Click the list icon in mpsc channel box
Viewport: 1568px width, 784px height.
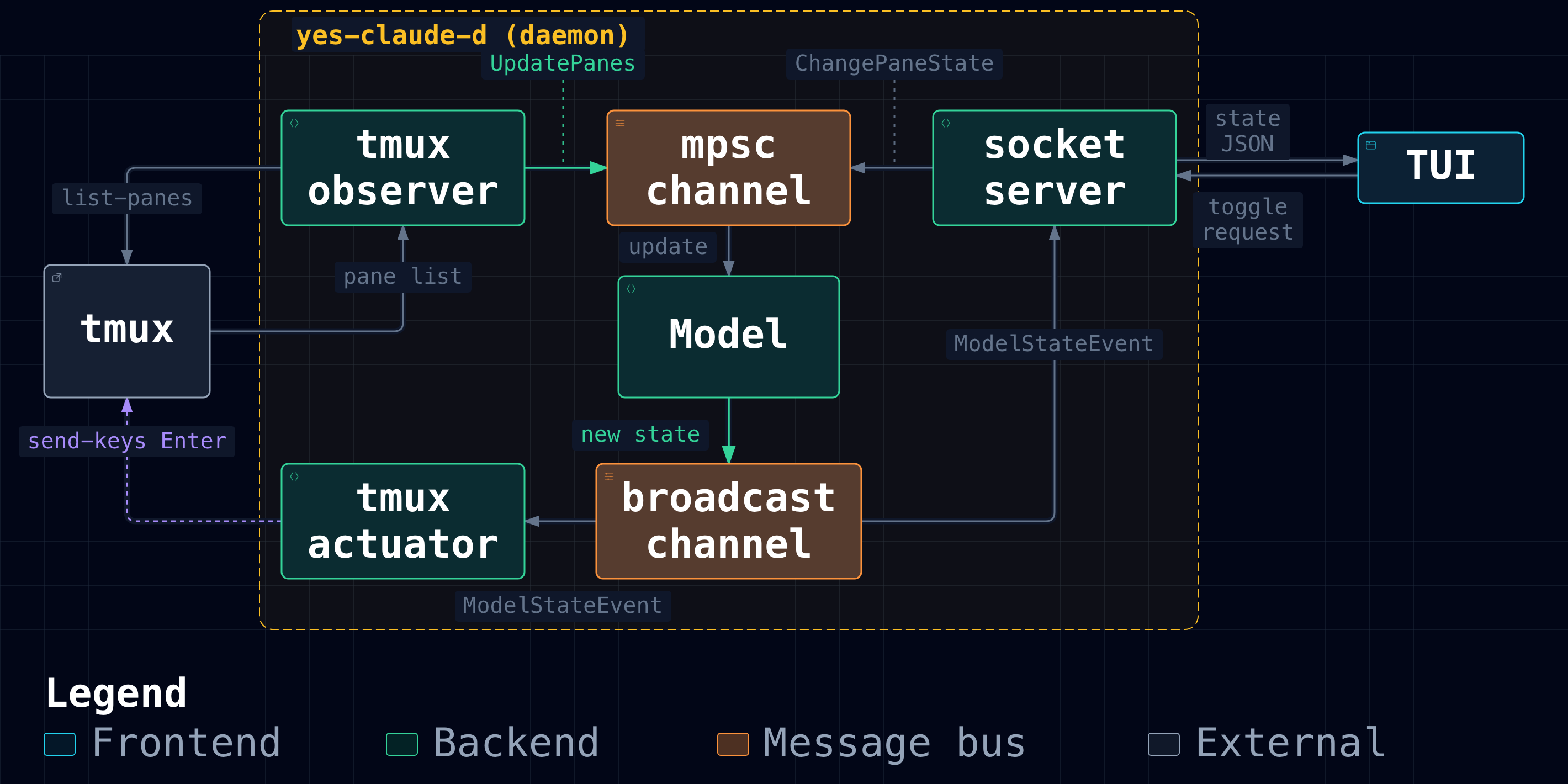620,123
